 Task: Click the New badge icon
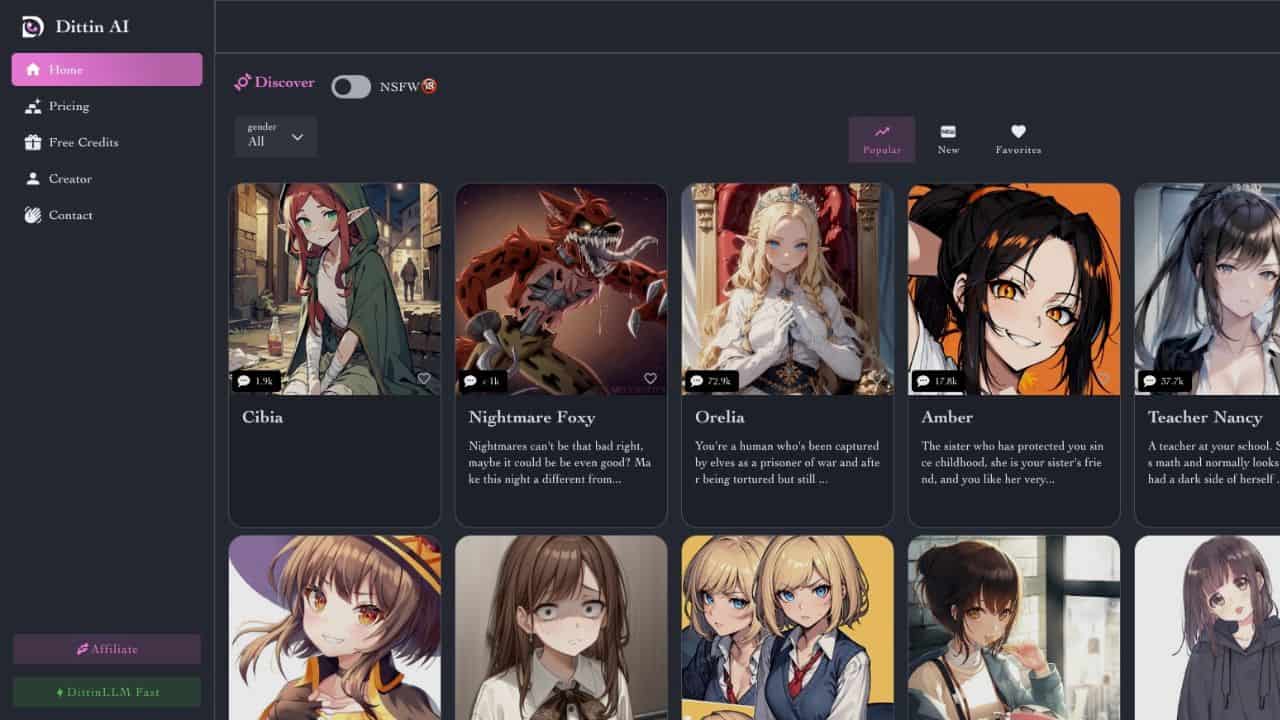(948, 131)
